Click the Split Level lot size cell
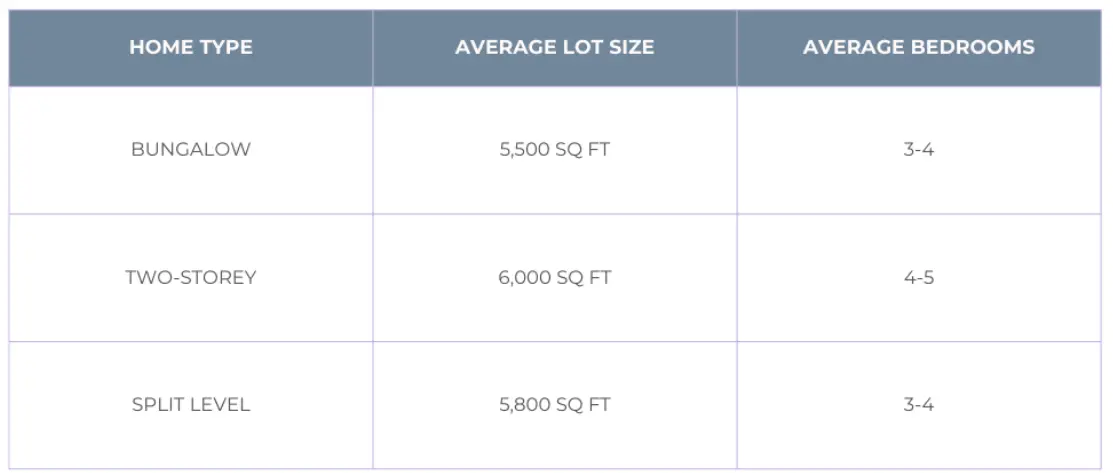Viewport: 1113px width, 473px height. pos(555,405)
